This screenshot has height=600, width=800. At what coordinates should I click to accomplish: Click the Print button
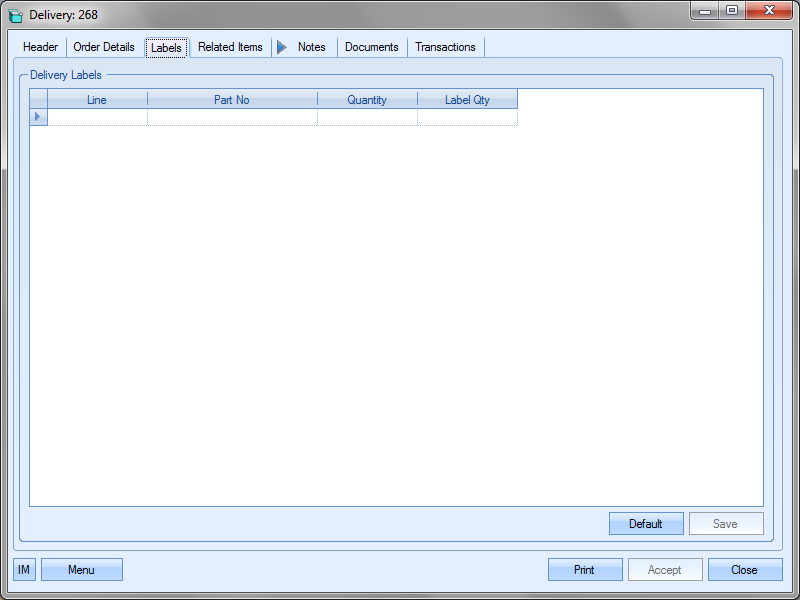pos(585,569)
